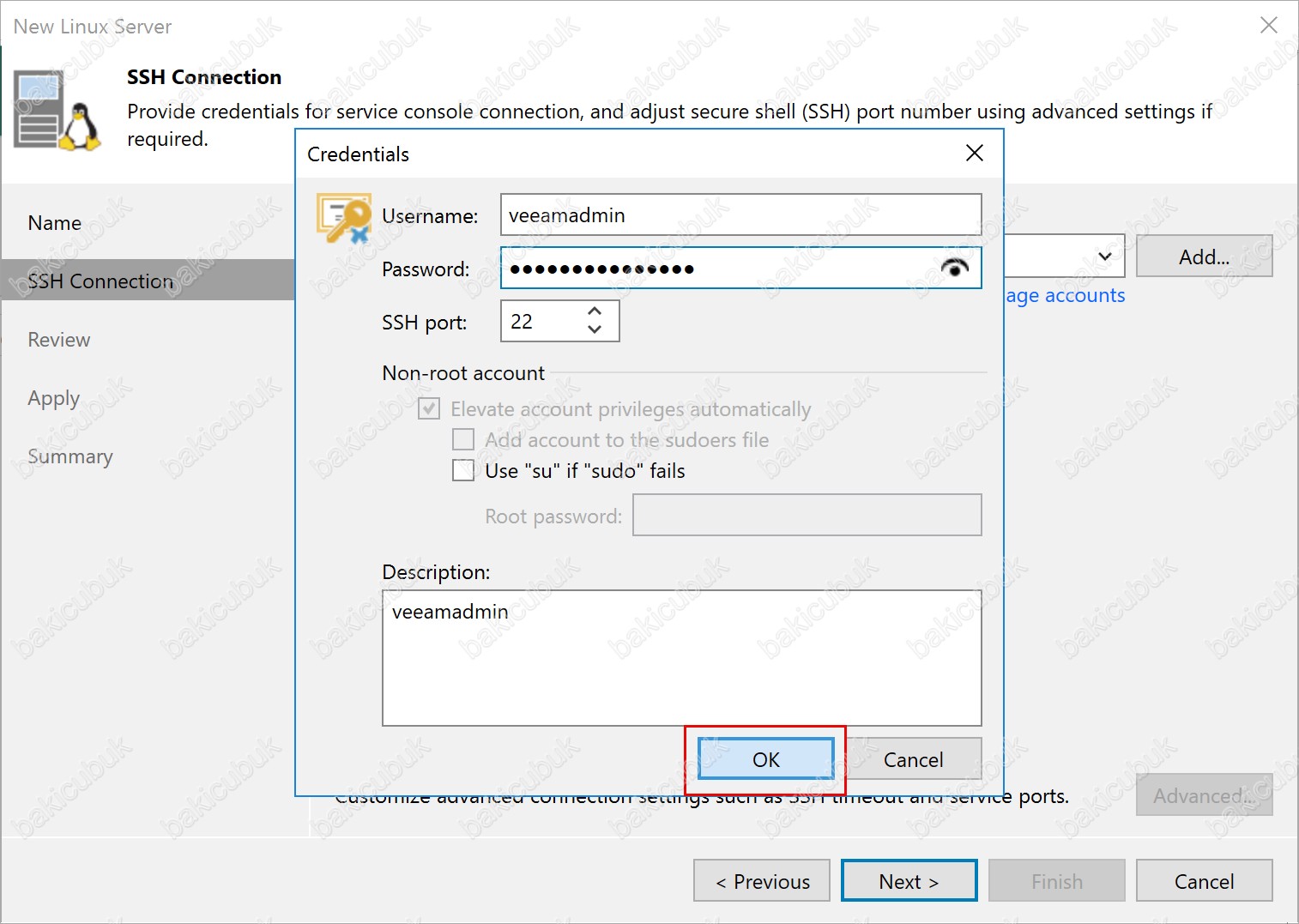Click the Description text area

[682, 658]
